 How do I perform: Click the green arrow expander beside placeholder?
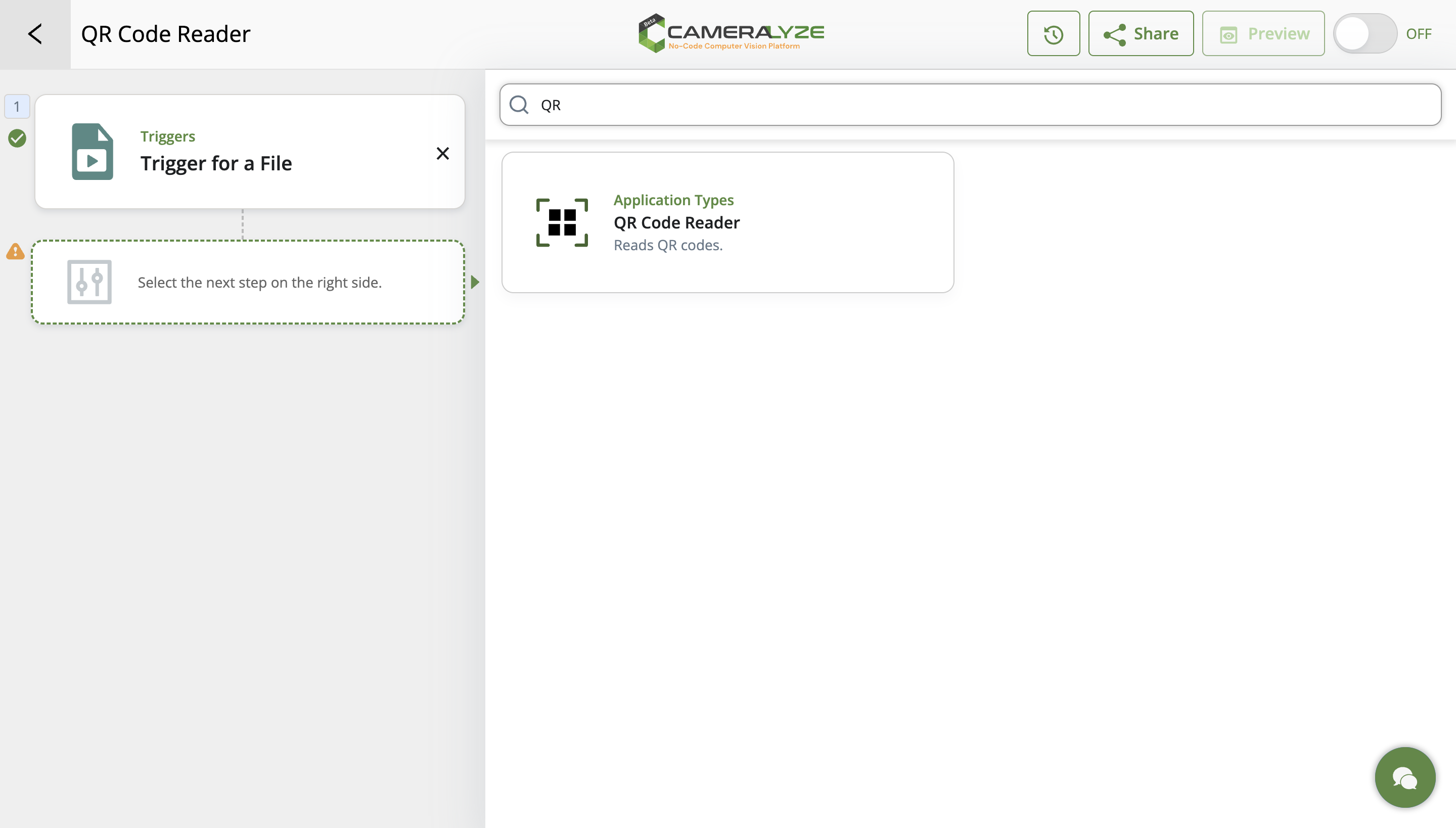[x=475, y=282]
